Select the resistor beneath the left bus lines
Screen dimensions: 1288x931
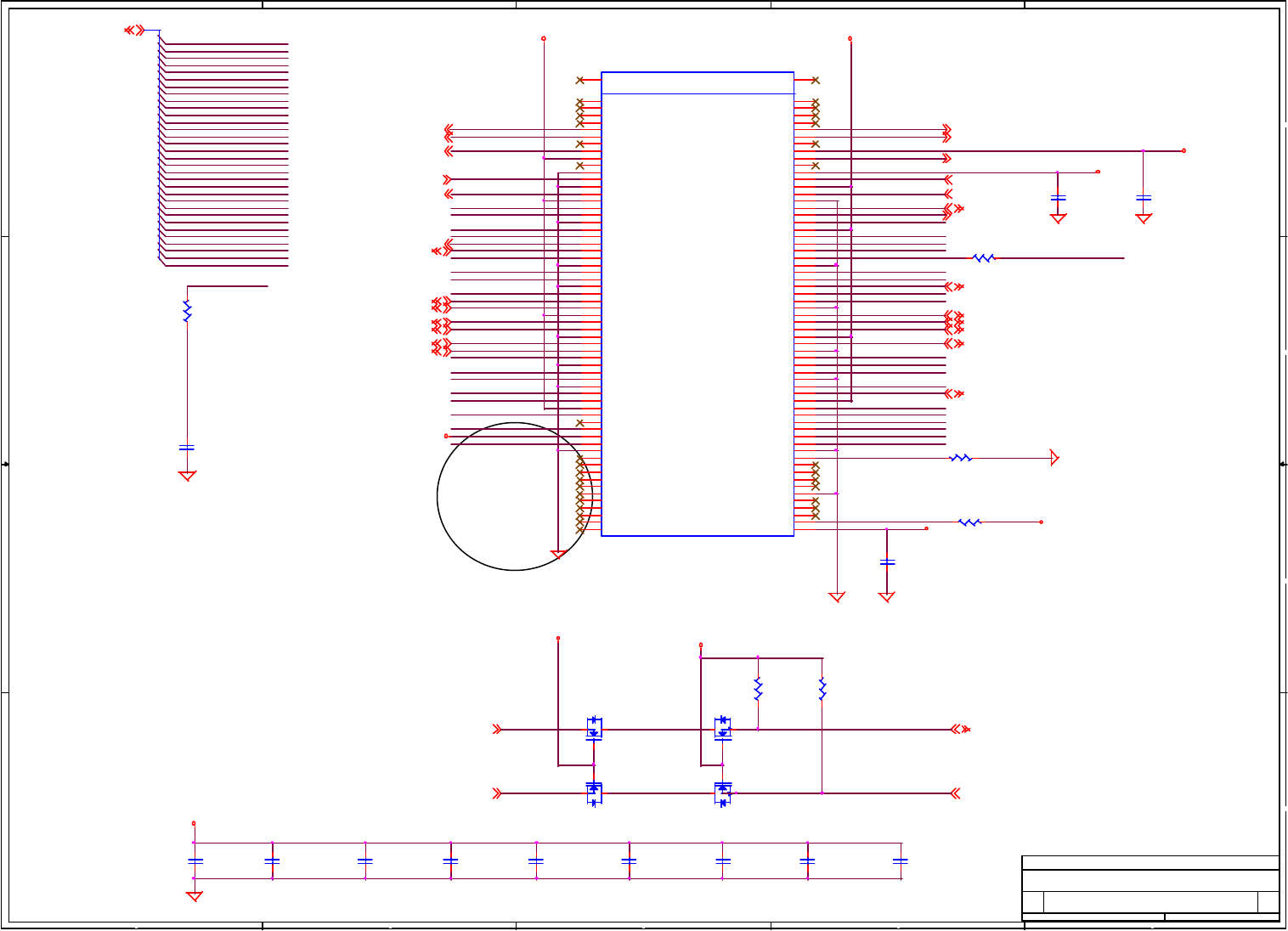(x=187, y=311)
